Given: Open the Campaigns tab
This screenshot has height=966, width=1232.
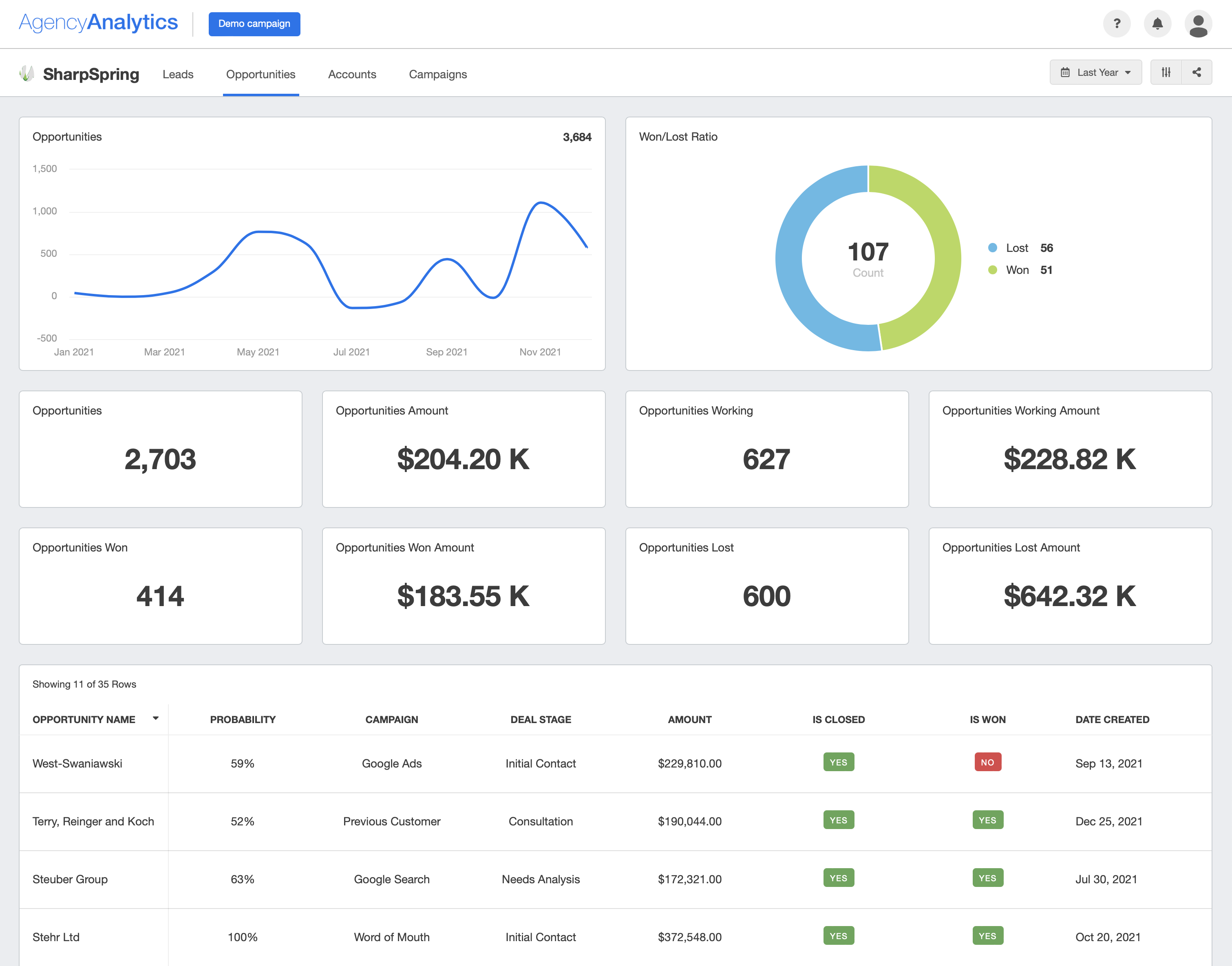Looking at the screenshot, I should (438, 74).
